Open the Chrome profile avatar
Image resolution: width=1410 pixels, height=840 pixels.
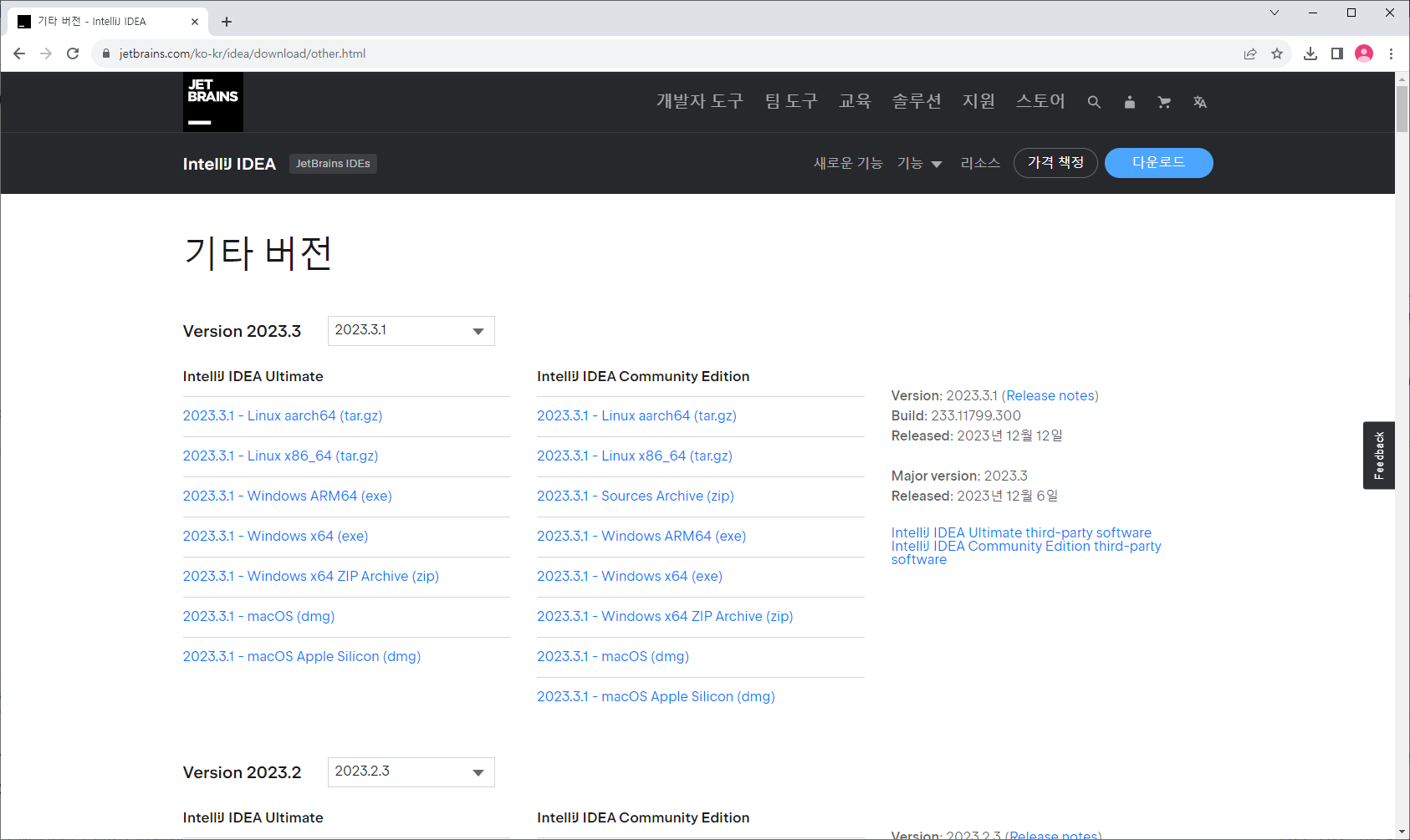tap(1364, 53)
